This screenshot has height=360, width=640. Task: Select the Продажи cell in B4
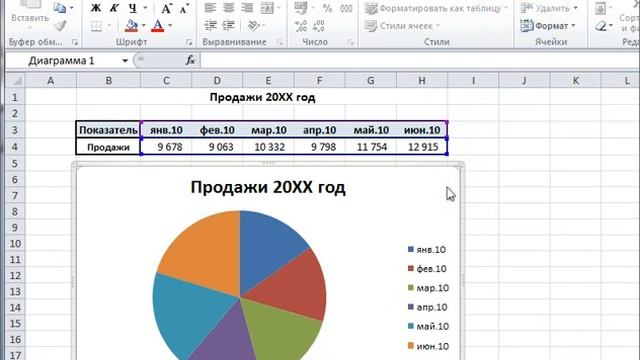pyautogui.click(x=108, y=147)
